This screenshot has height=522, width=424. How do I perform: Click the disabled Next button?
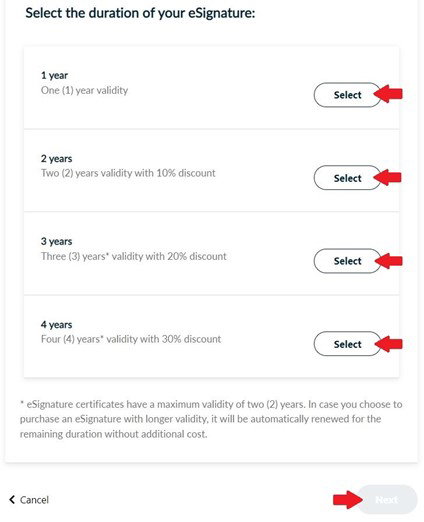point(387,500)
